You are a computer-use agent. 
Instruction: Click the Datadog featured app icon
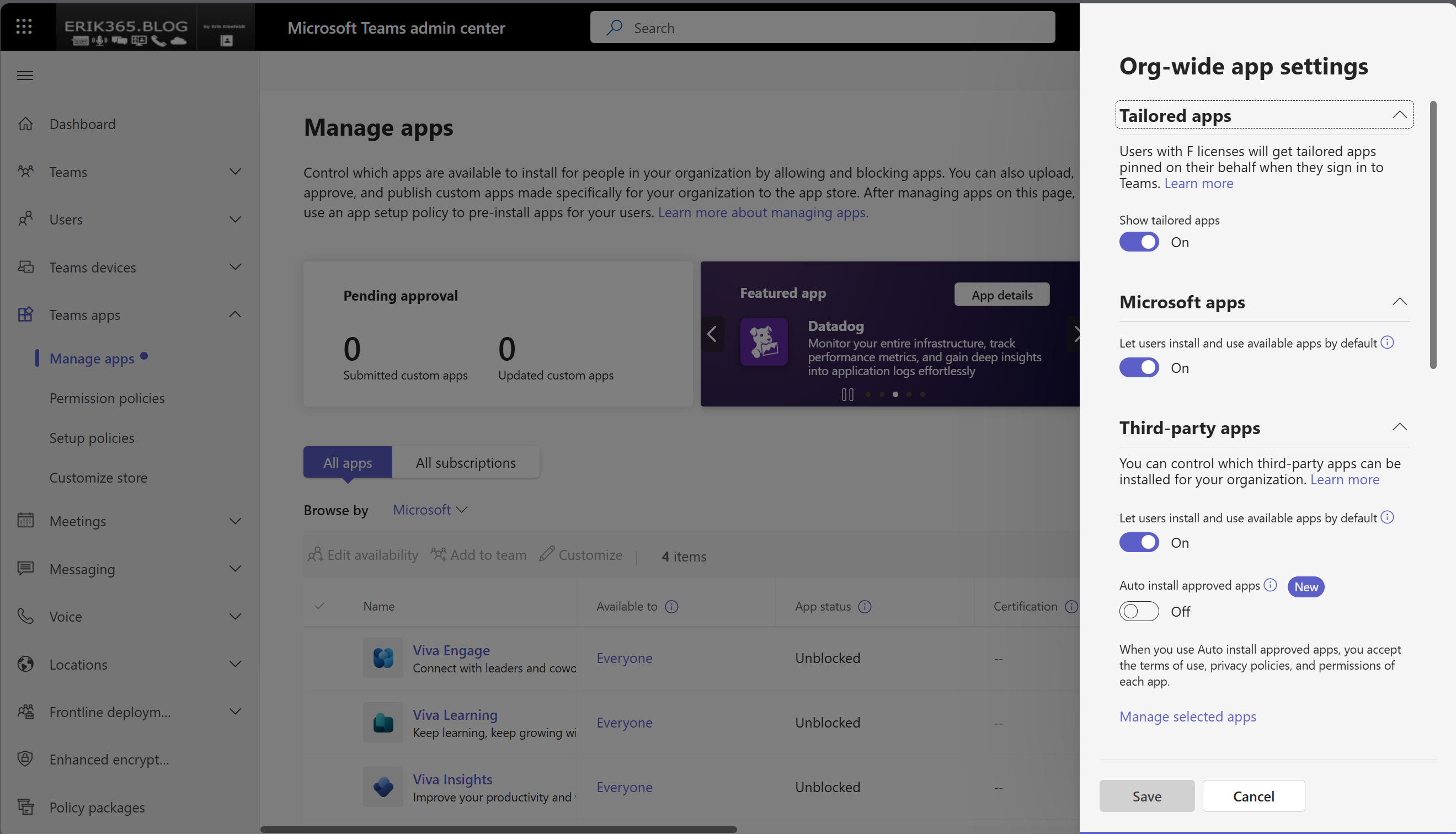point(764,342)
